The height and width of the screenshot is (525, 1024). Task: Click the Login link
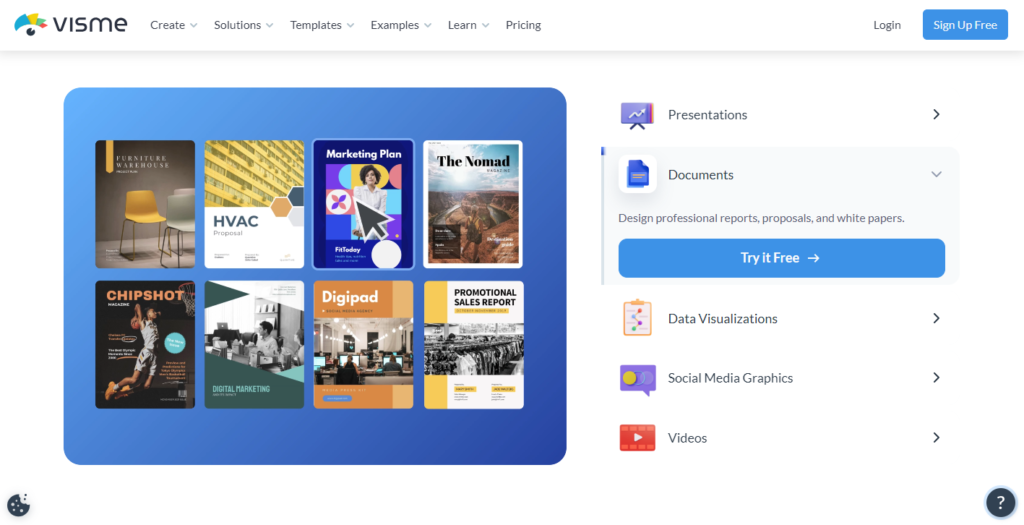pos(887,25)
